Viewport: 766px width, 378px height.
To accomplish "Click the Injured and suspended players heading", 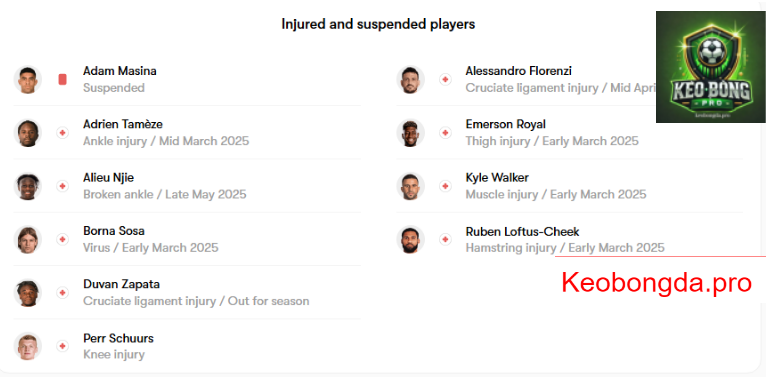I will (378, 24).
